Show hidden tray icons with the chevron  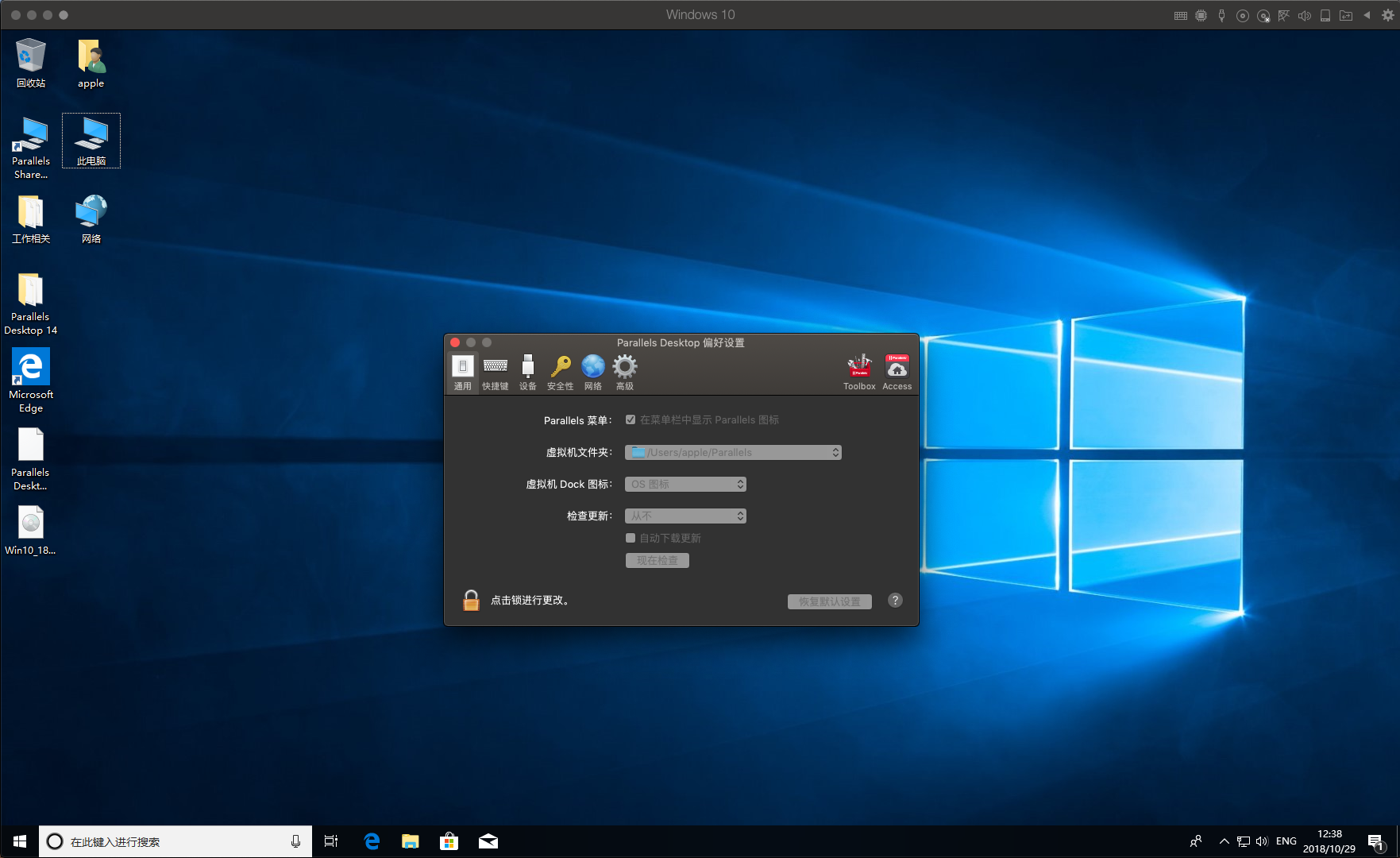pyautogui.click(x=1225, y=841)
